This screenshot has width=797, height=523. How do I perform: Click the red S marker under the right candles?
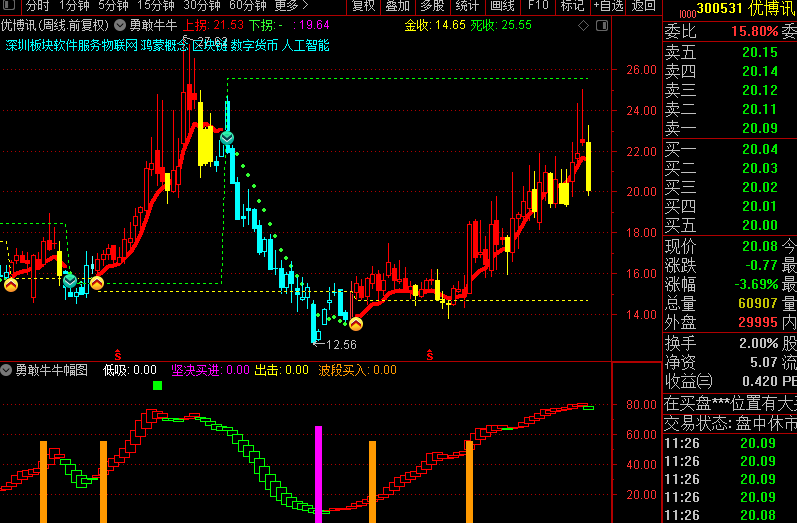pos(430,354)
